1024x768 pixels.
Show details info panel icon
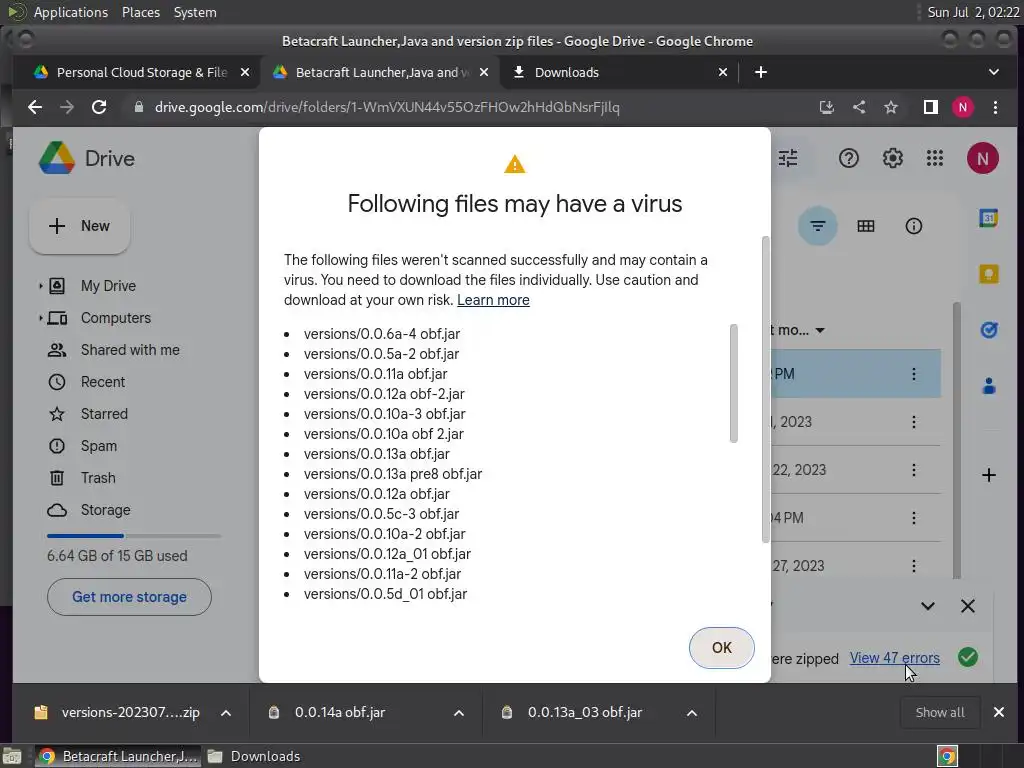(914, 226)
